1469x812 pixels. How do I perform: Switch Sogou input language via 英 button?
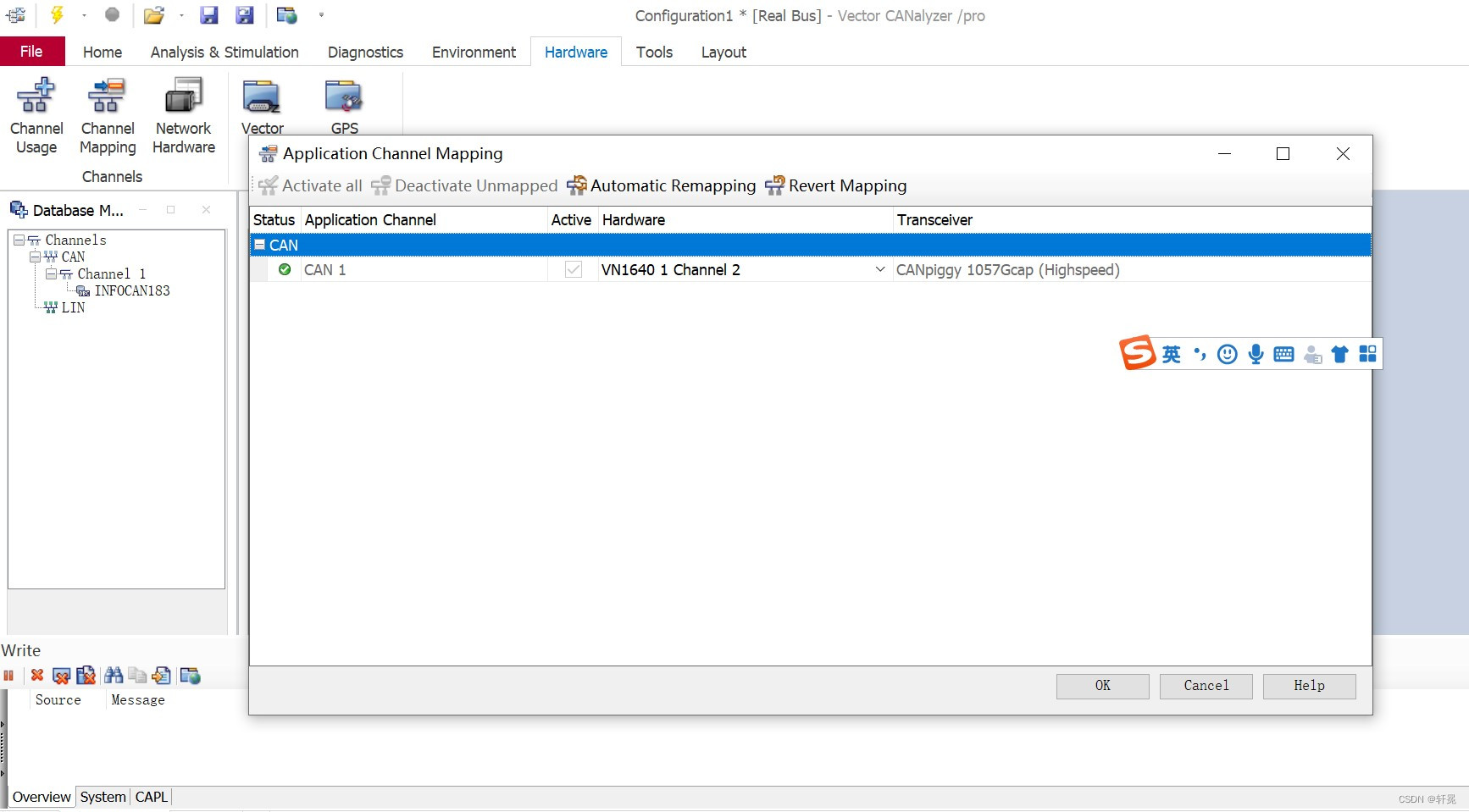pyautogui.click(x=1172, y=354)
